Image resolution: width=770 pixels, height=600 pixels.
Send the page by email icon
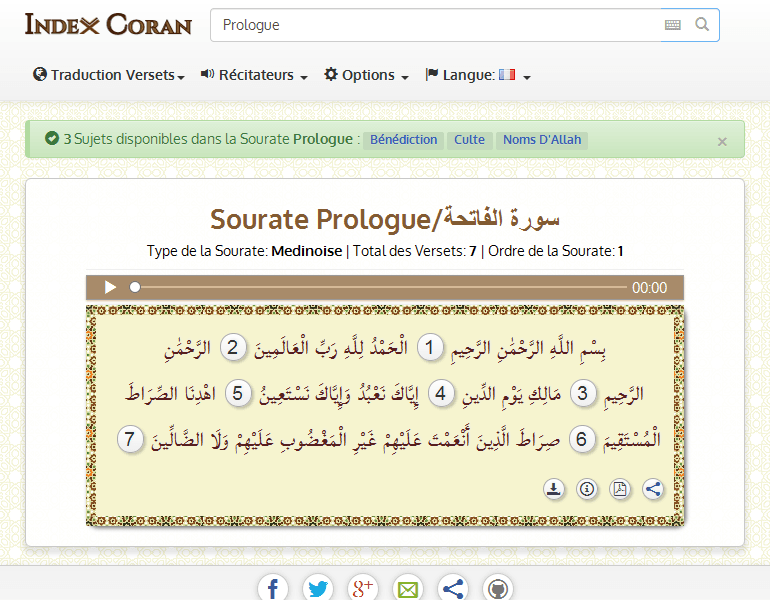pos(408,588)
